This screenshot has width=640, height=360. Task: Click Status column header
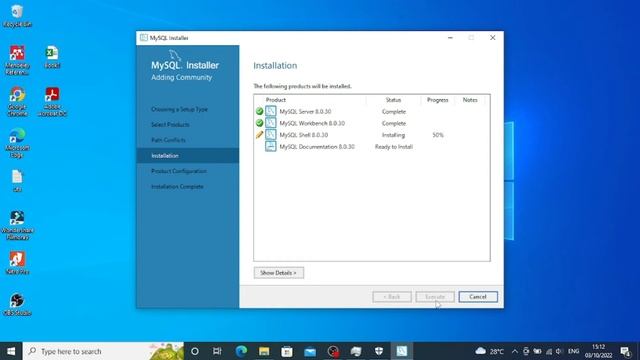point(393,100)
